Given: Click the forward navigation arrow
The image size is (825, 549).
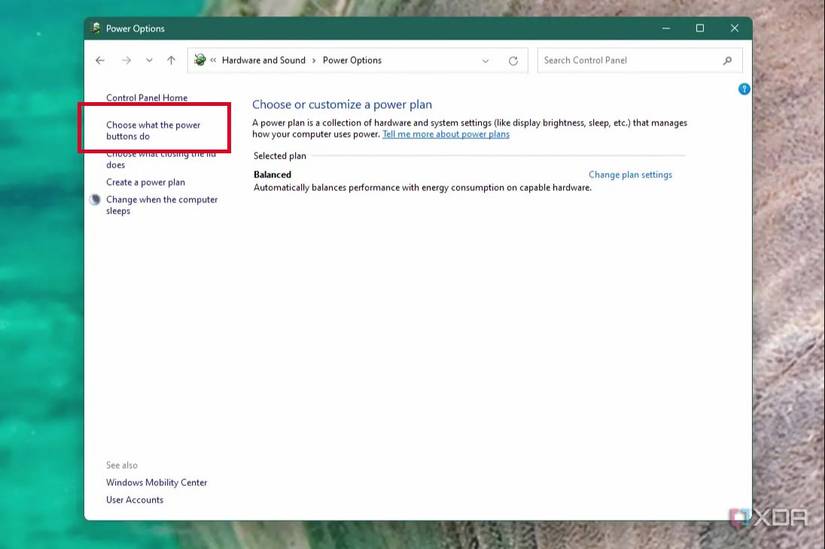Looking at the screenshot, I should coord(126,61).
